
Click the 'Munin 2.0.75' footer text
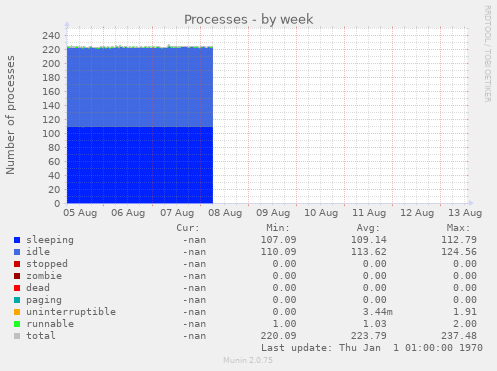248,360
